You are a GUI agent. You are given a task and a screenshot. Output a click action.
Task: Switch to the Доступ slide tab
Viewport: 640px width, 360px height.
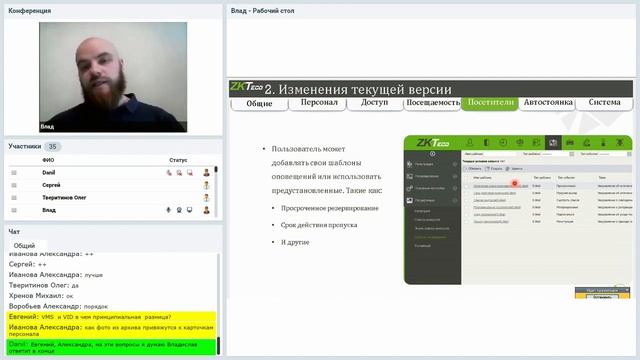pos(375,102)
